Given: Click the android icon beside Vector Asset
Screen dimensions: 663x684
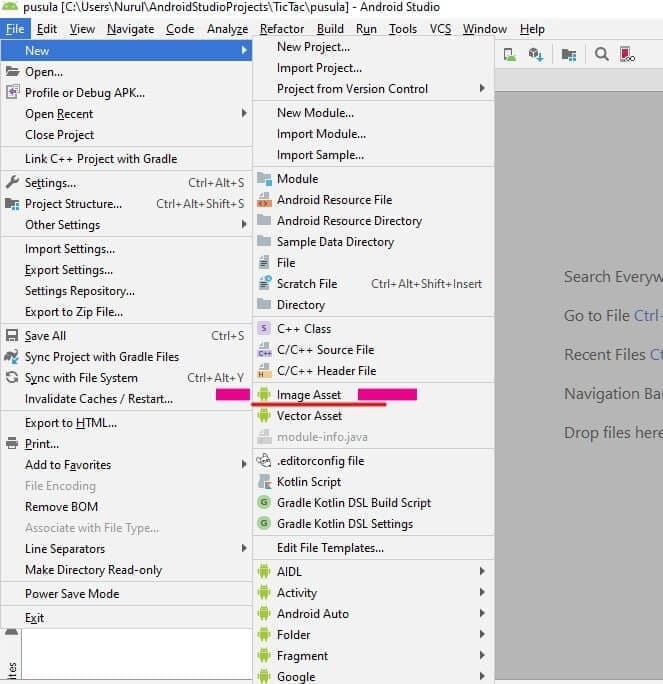Looking at the screenshot, I should pyautogui.click(x=264, y=415).
